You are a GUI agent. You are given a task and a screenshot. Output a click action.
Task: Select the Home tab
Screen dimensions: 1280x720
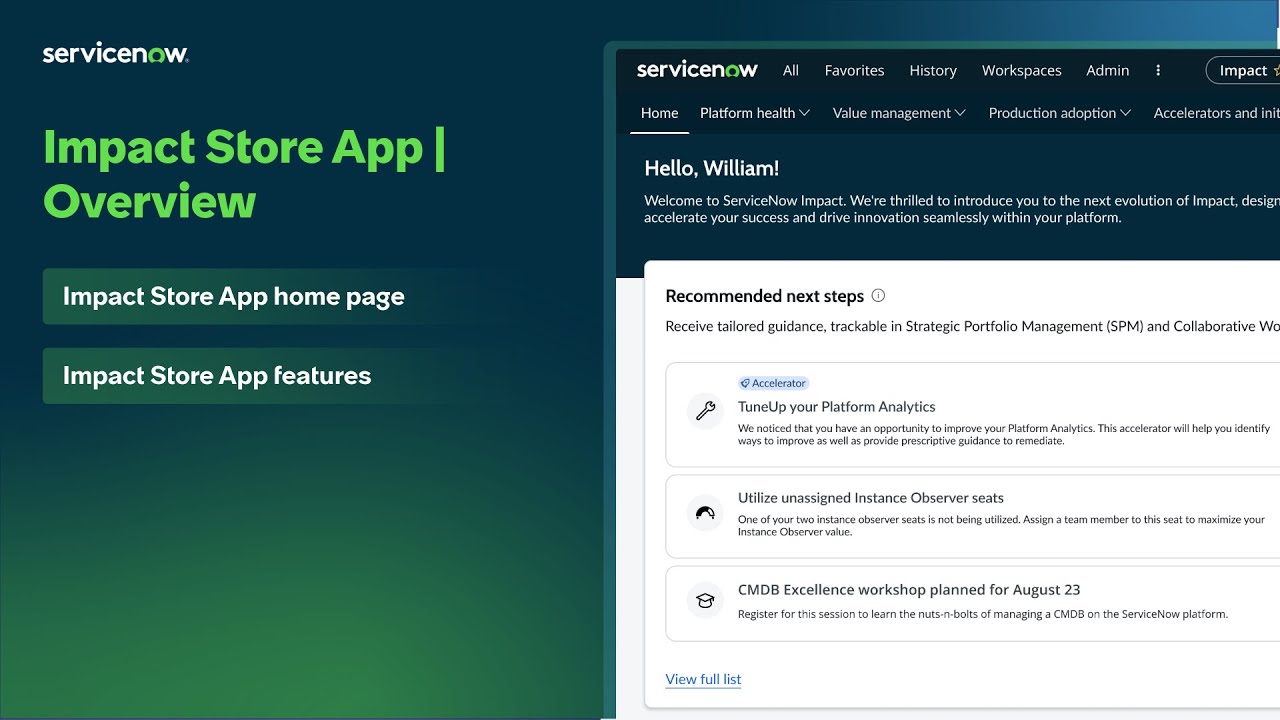tap(658, 113)
